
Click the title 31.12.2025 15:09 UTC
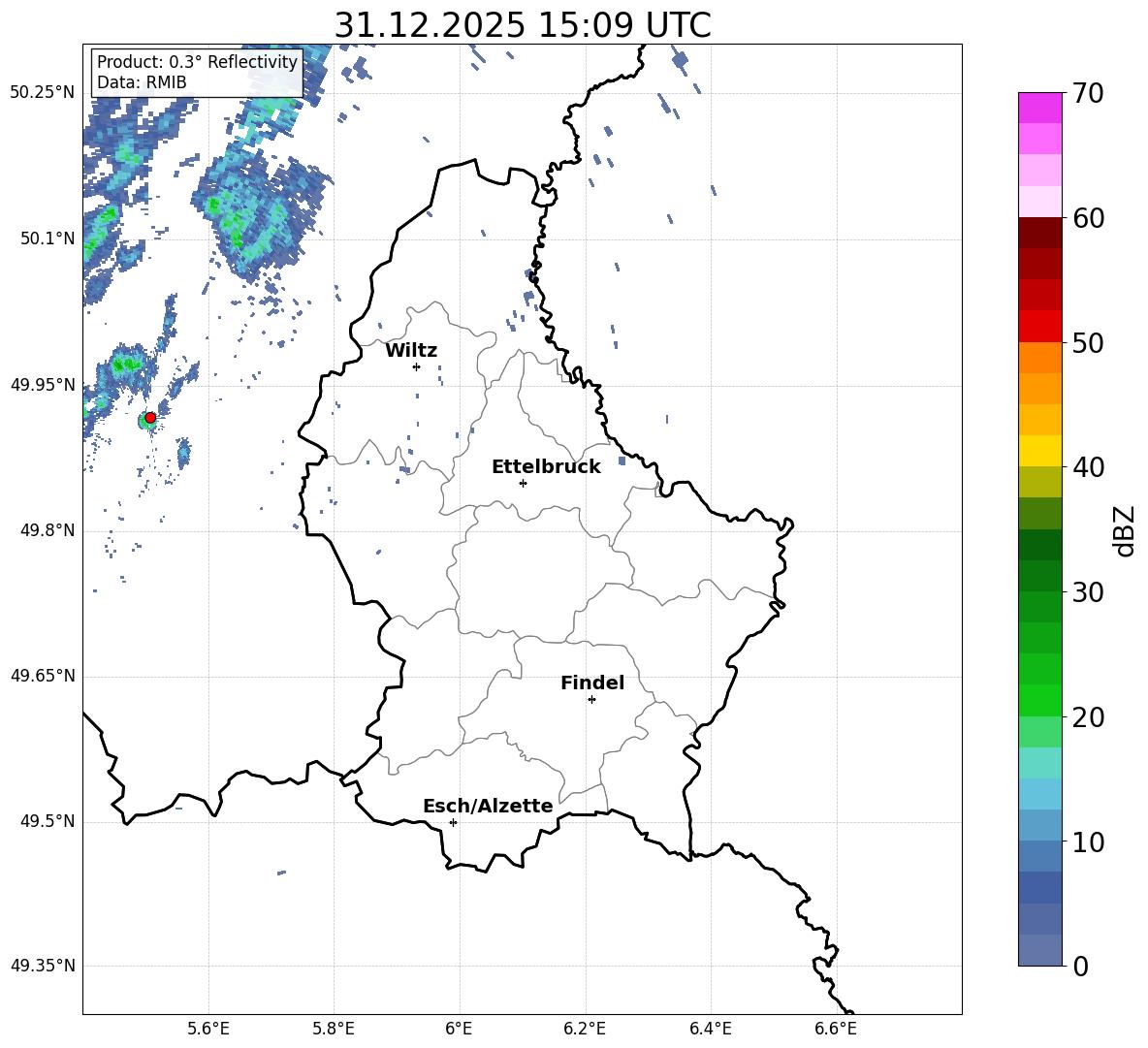[523, 25]
